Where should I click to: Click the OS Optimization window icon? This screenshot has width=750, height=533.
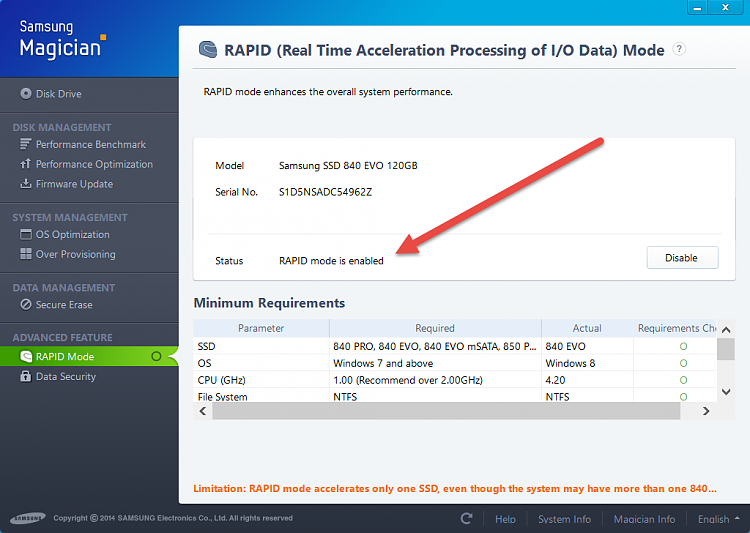[x=26, y=234]
